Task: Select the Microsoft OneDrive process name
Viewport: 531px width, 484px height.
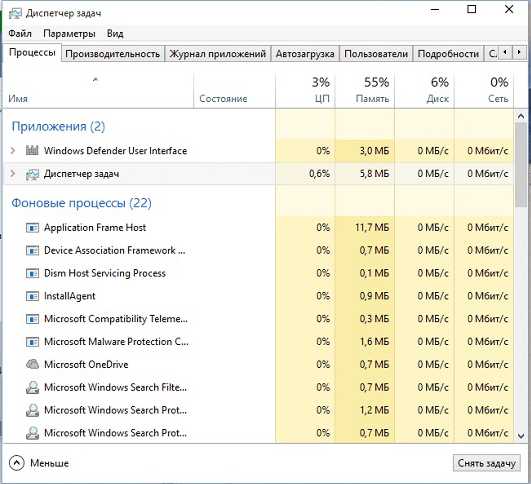Action: pos(86,364)
